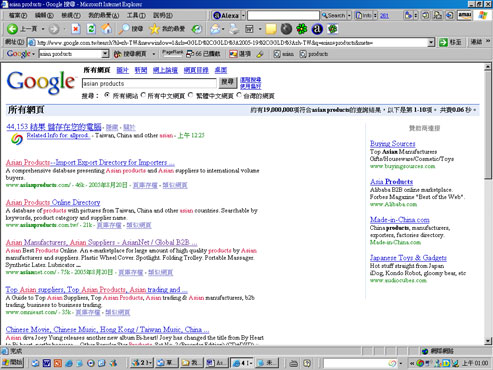Click the IE Back arrow button
This screenshot has width=493, height=370.
tap(12, 29)
